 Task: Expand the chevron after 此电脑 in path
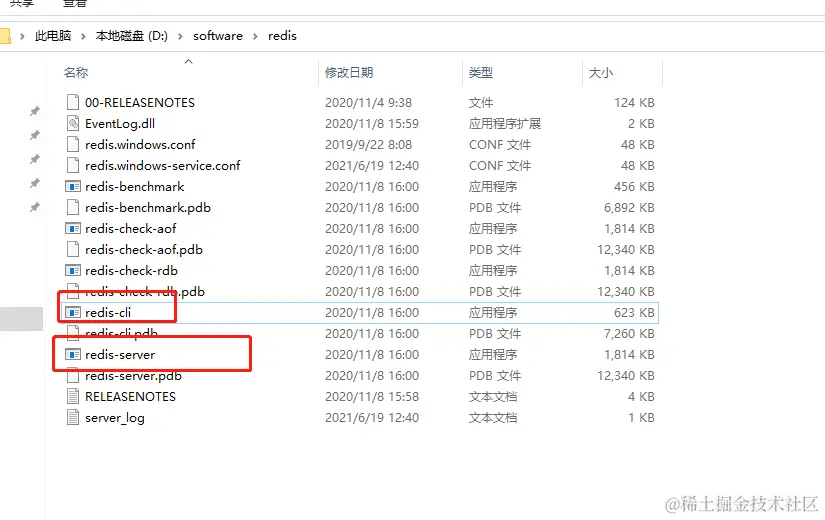tap(83, 36)
